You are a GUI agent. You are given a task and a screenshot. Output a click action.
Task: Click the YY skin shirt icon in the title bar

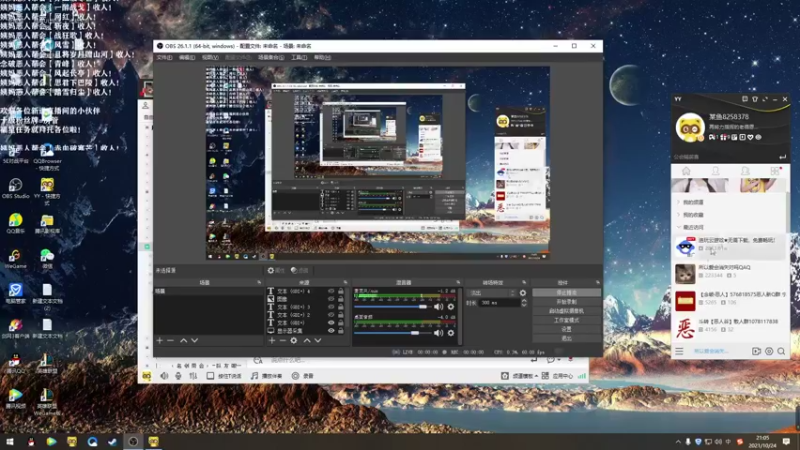pyautogui.click(x=755, y=99)
